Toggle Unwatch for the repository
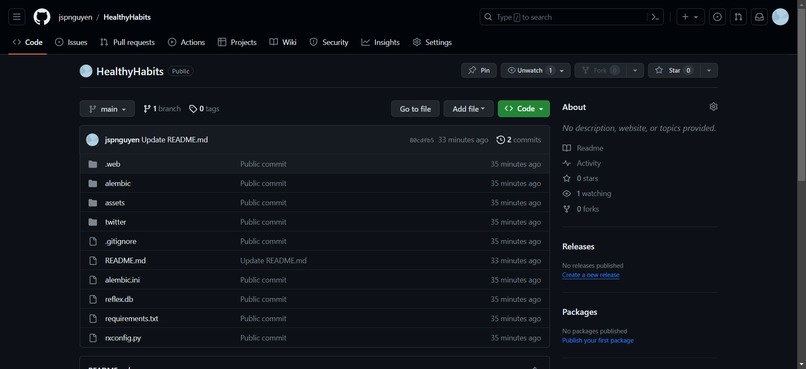Image resolution: width=806 pixels, height=369 pixels. pyautogui.click(x=536, y=70)
